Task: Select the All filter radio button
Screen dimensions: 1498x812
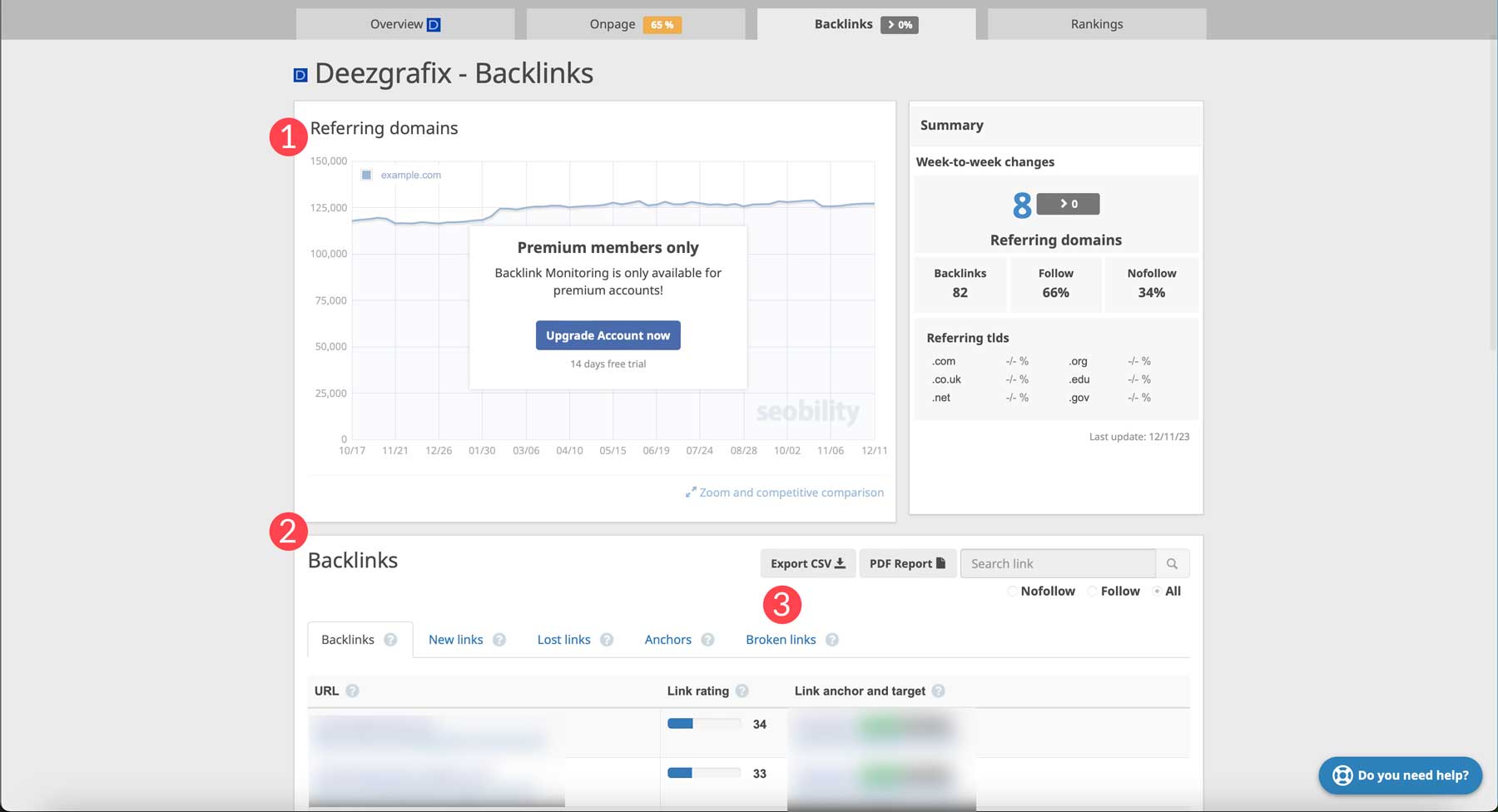Action: [x=1158, y=591]
